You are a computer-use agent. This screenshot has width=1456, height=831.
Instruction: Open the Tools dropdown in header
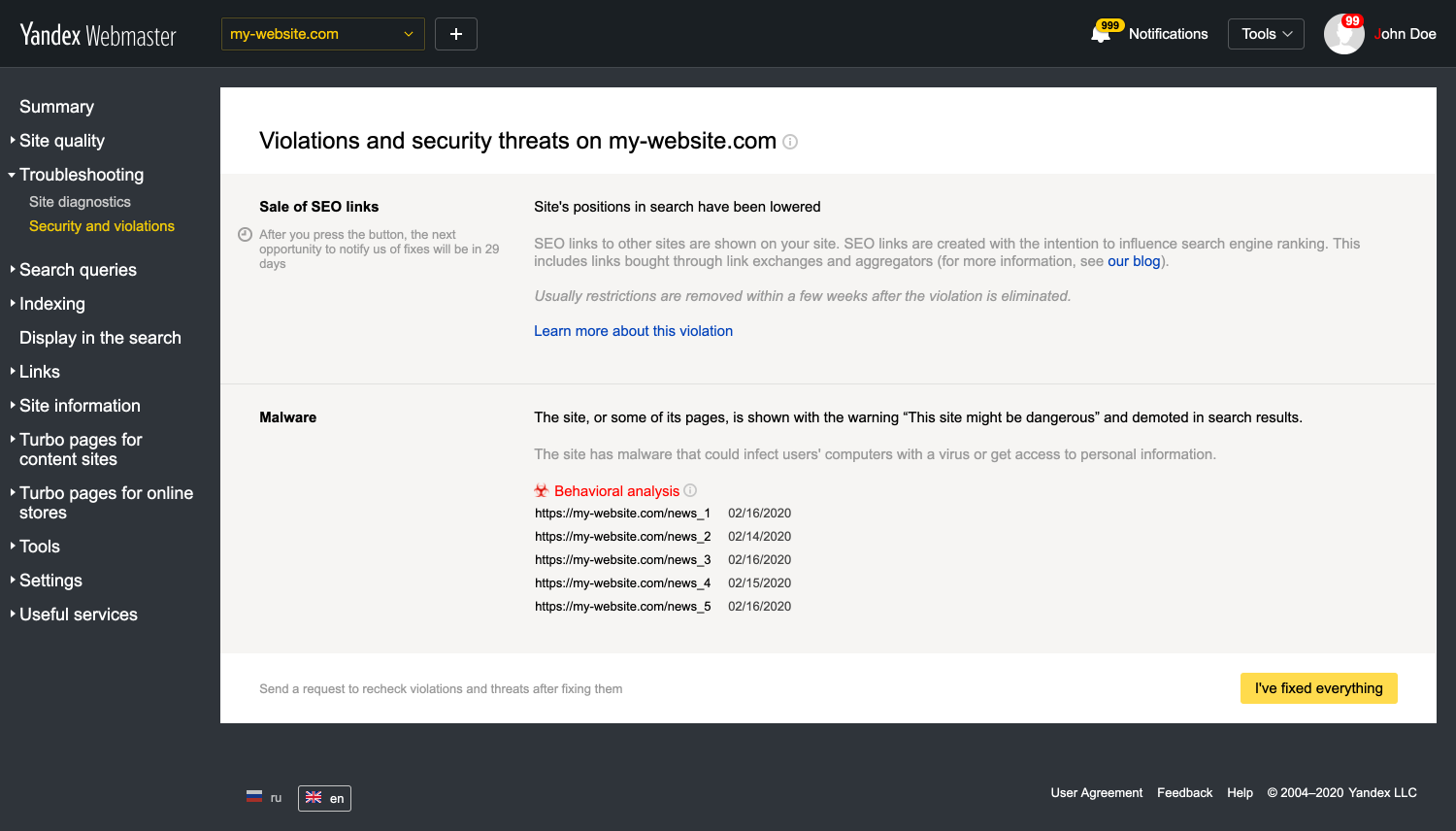tap(1267, 34)
